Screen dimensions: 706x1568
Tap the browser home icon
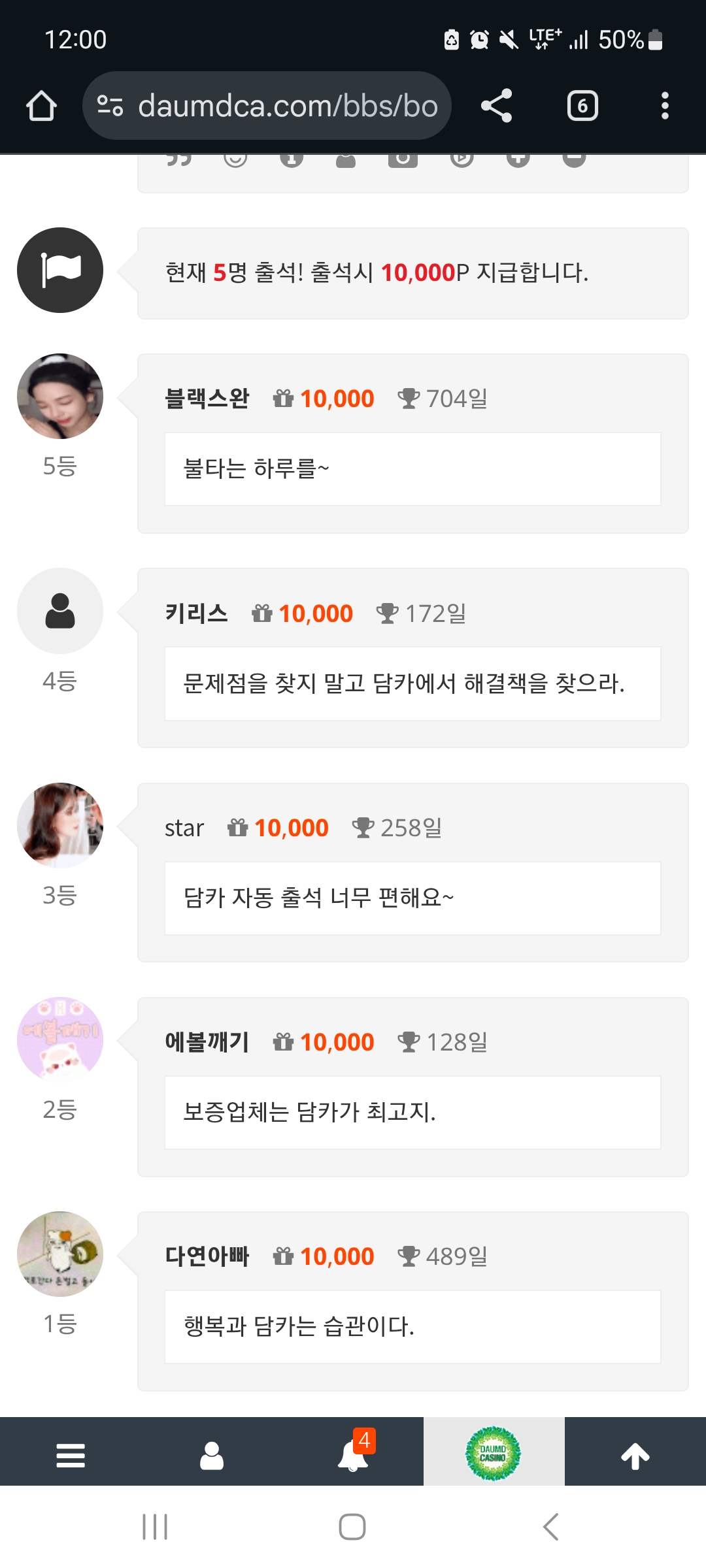[41, 106]
